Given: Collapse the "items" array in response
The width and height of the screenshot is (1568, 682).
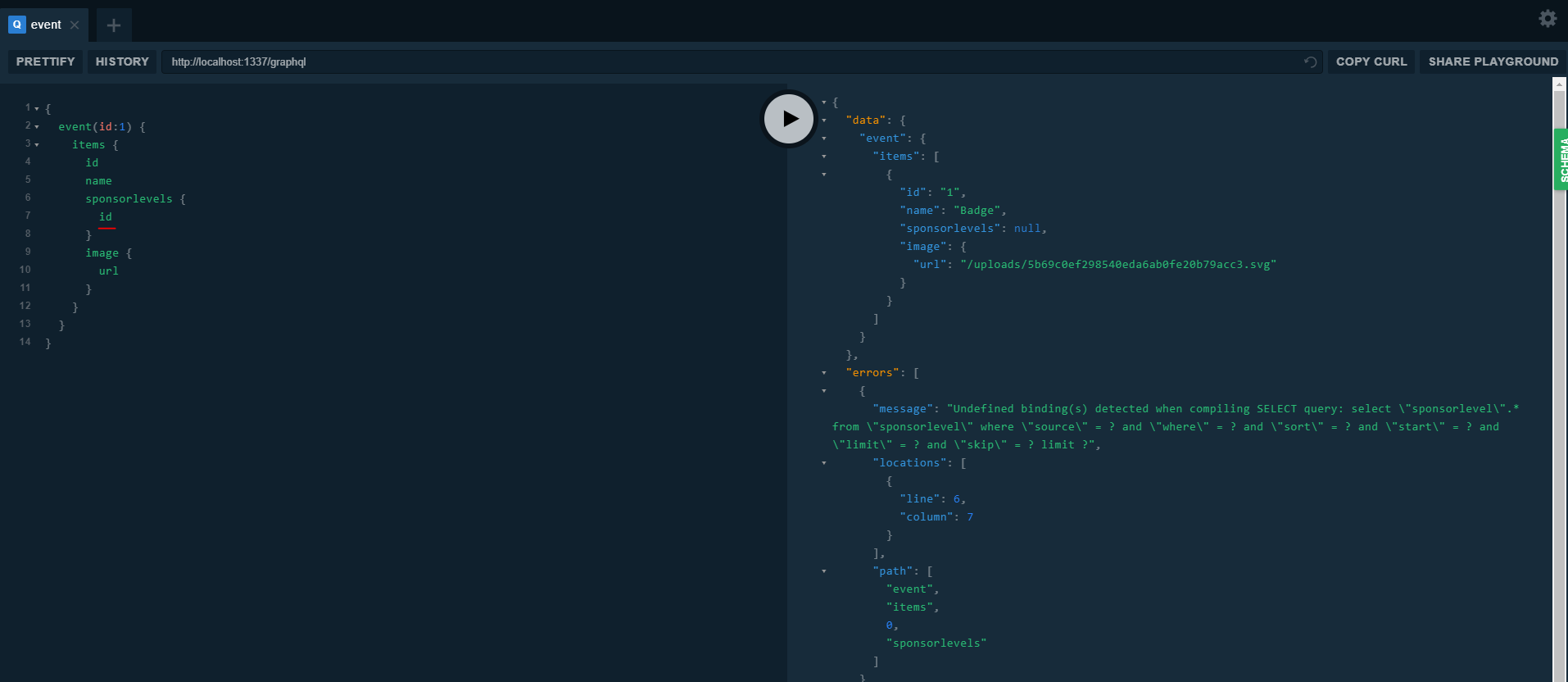Looking at the screenshot, I should pyautogui.click(x=824, y=157).
